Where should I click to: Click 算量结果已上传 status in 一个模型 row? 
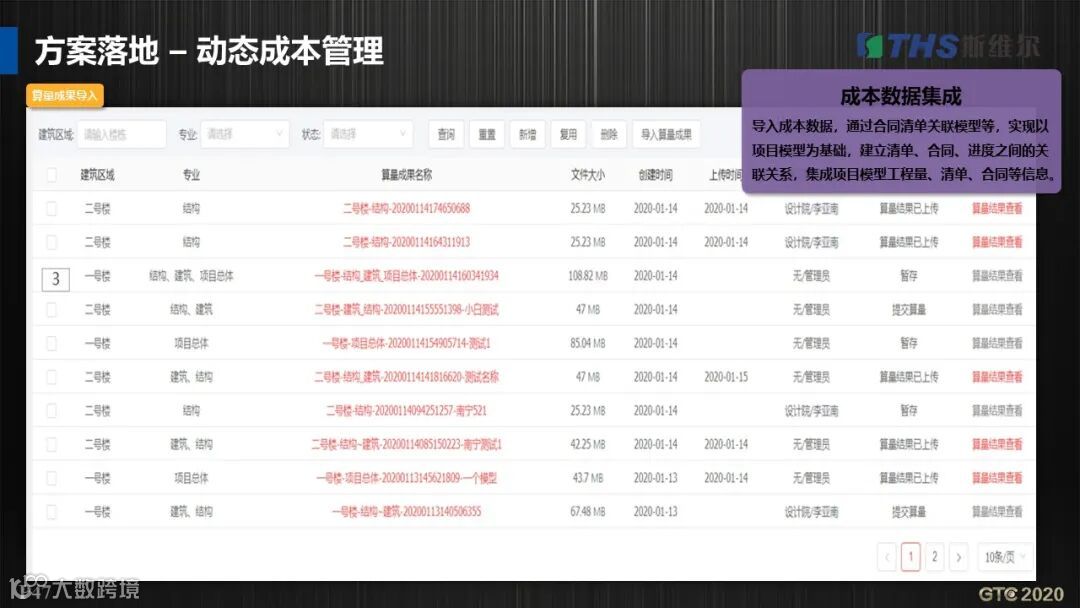[908, 478]
